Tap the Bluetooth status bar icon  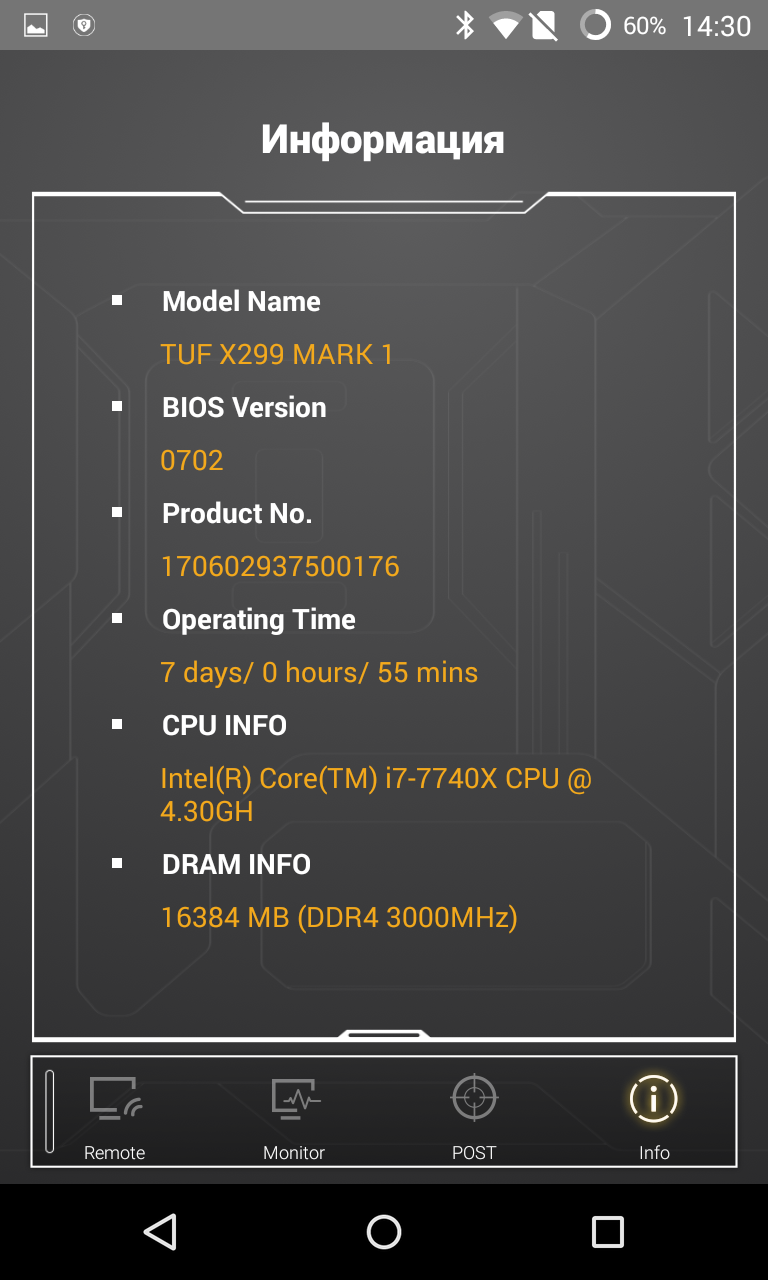465,25
